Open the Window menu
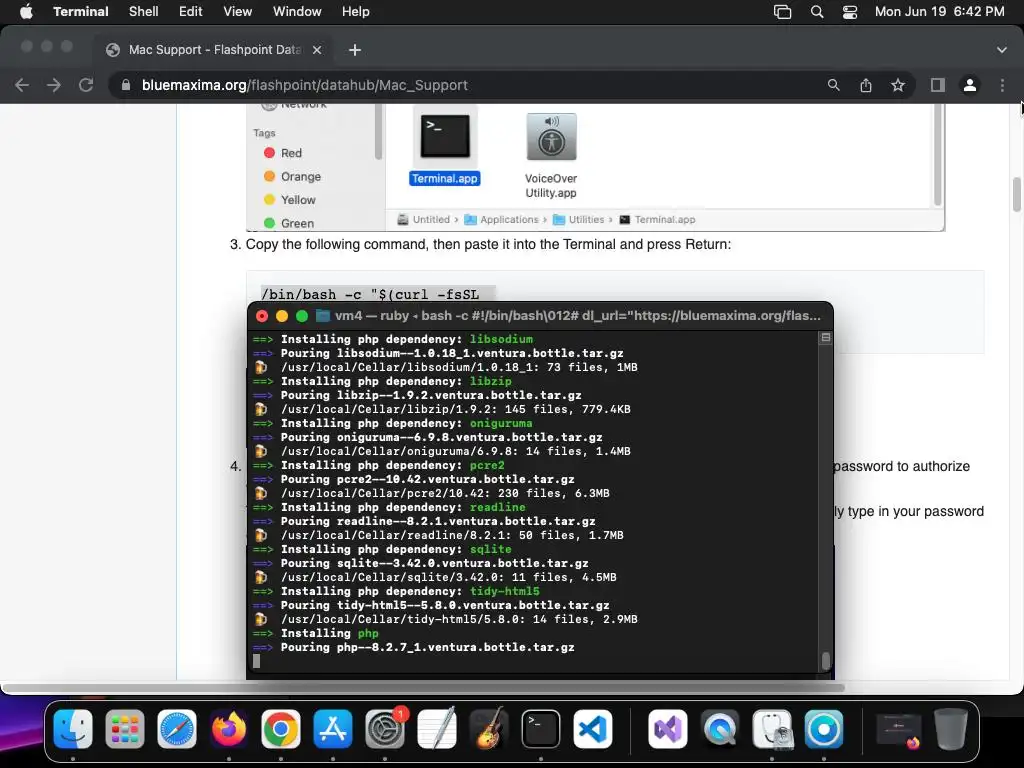1024x768 pixels. [296, 11]
